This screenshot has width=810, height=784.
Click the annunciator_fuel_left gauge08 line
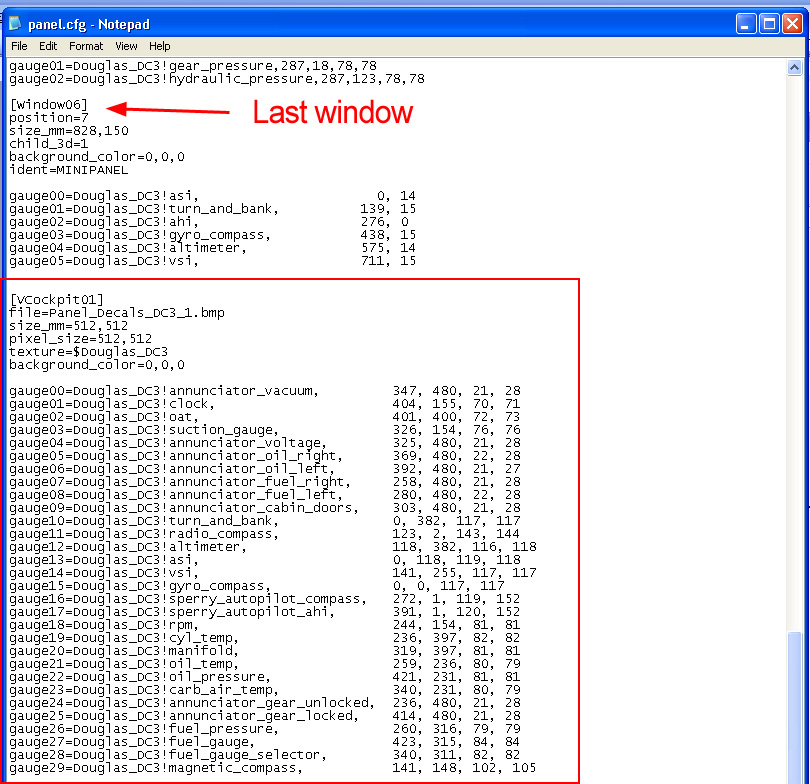point(264,495)
